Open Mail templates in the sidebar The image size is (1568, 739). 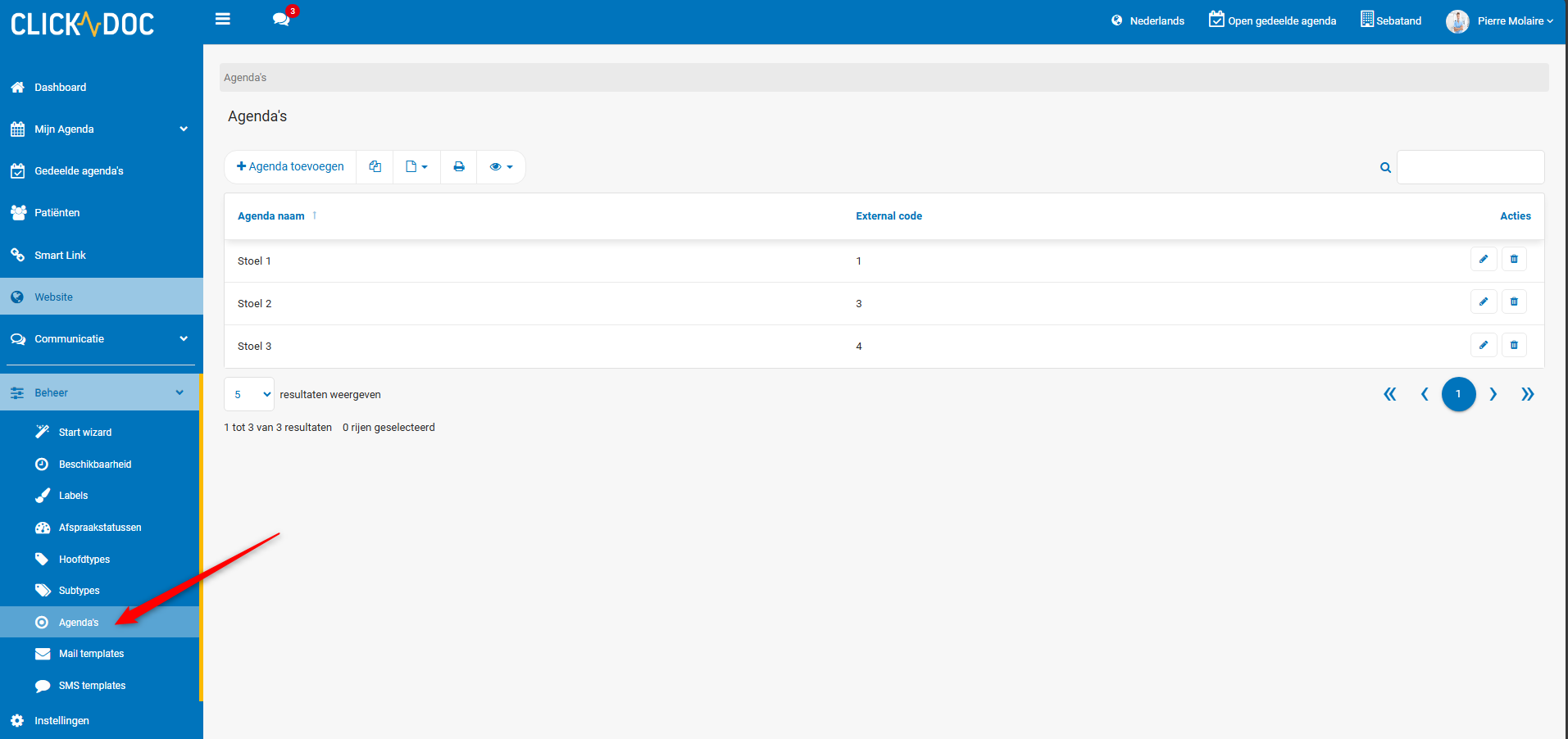click(x=91, y=654)
